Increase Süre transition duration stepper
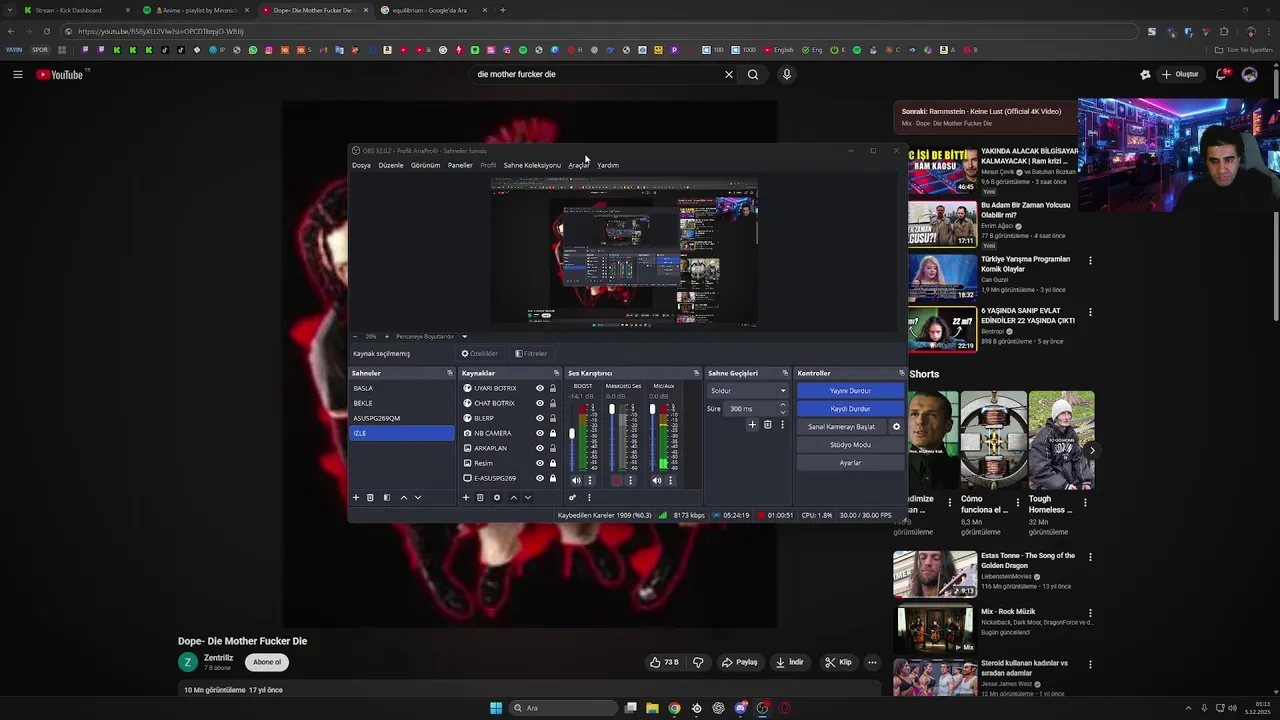This screenshot has width=1280, height=720. (x=782, y=405)
